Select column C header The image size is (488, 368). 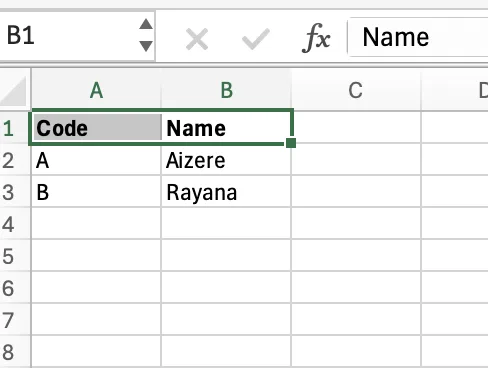[x=356, y=90]
